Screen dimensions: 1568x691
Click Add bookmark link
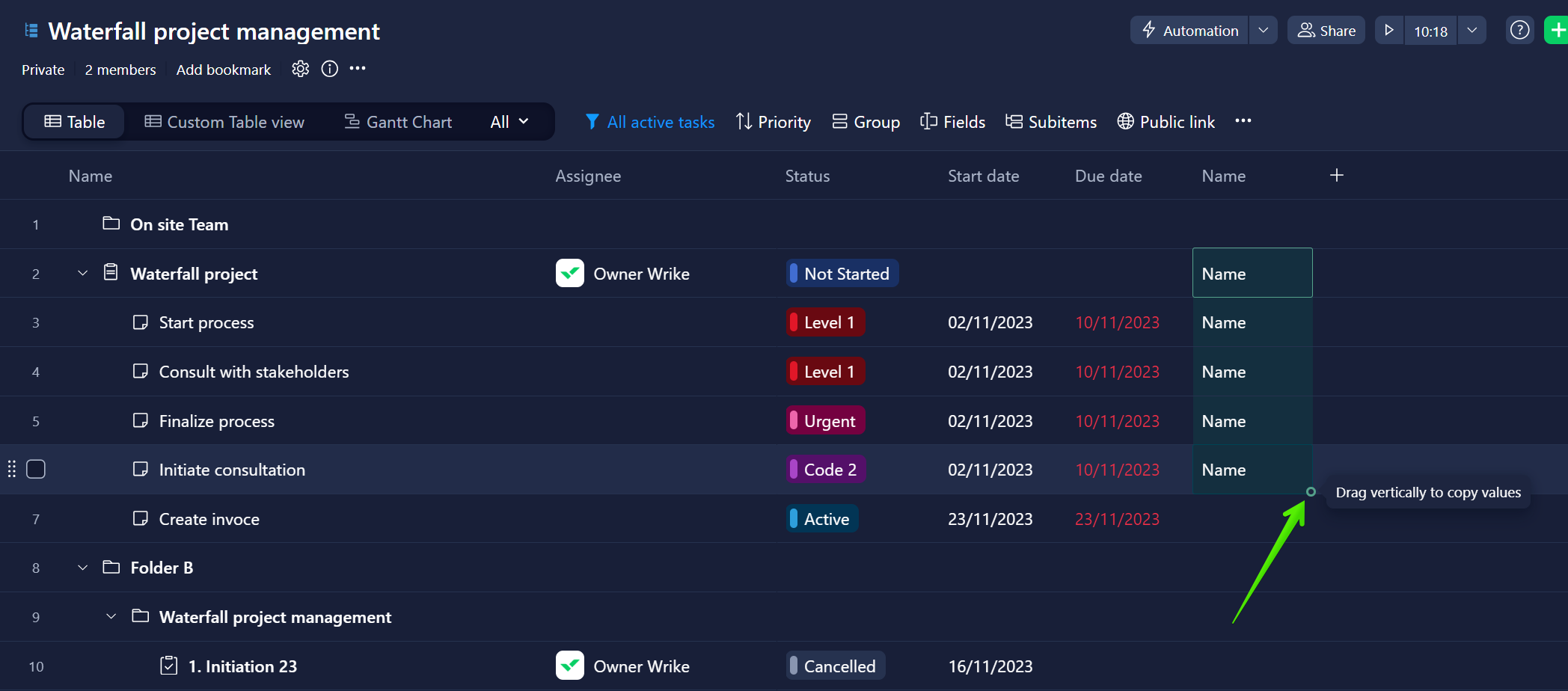[224, 70]
